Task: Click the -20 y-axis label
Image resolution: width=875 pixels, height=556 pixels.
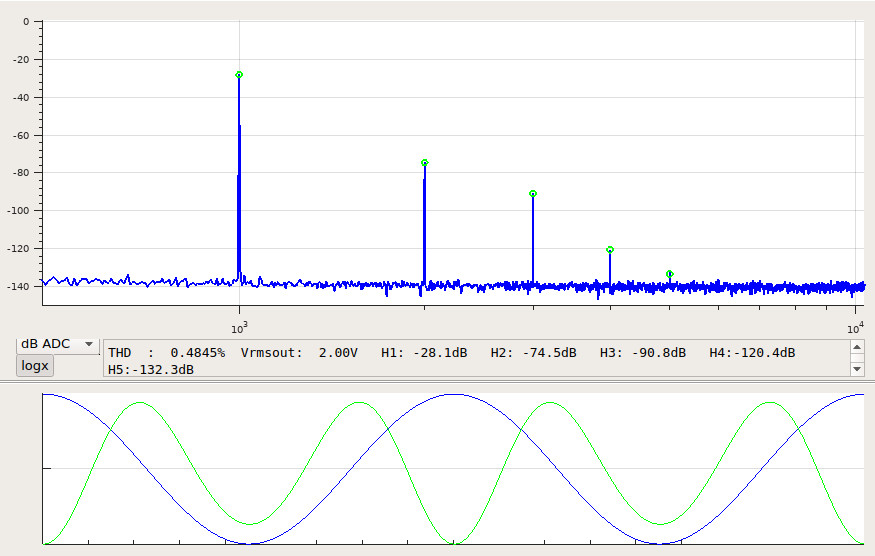Action: (20, 60)
